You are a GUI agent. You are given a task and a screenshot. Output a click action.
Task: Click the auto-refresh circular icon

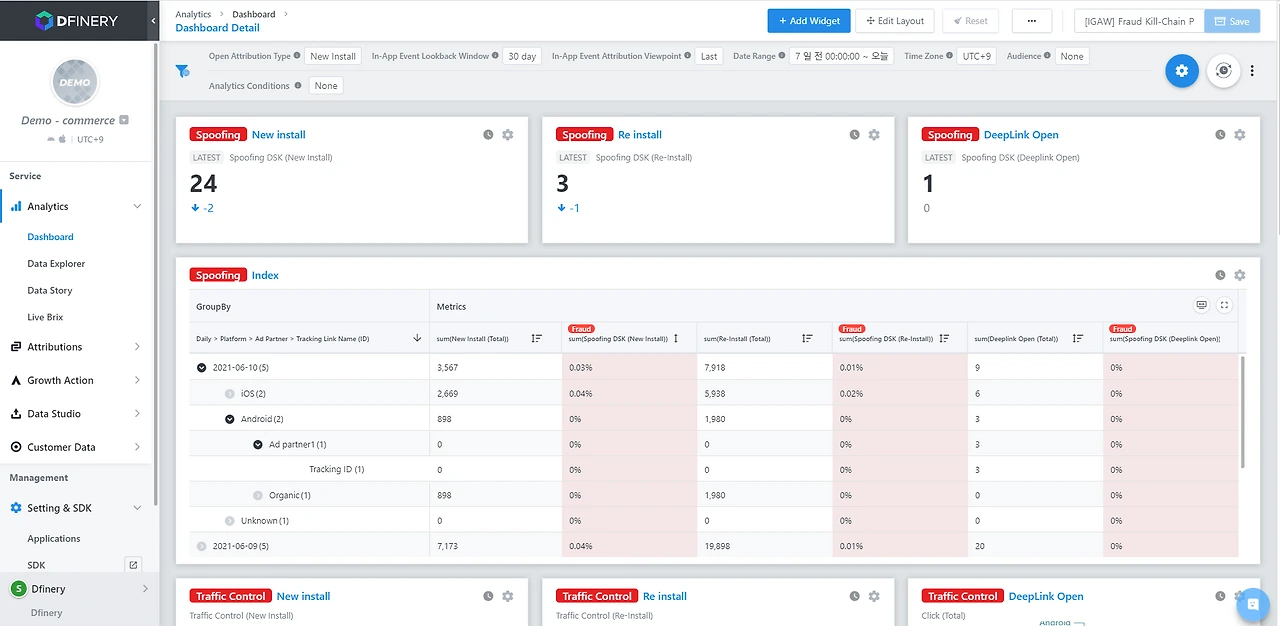tap(1223, 71)
